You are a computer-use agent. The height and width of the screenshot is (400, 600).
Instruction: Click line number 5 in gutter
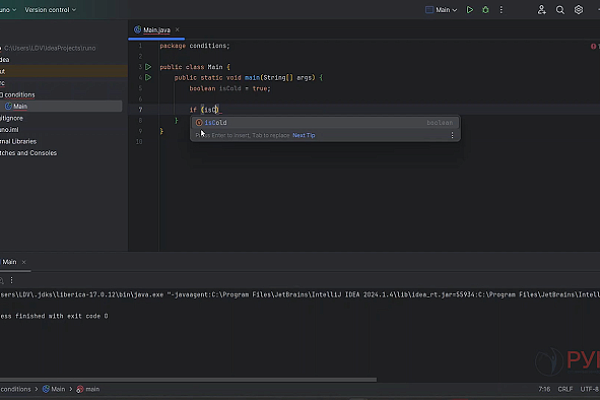click(140, 88)
